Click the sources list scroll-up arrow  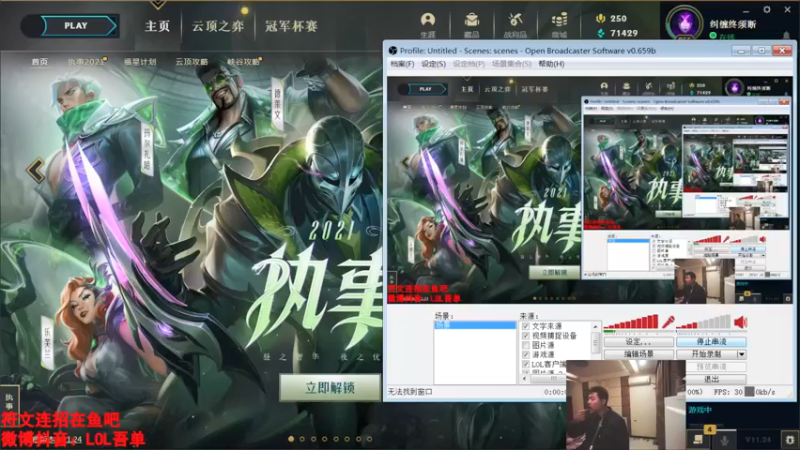click(x=595, y=326)
